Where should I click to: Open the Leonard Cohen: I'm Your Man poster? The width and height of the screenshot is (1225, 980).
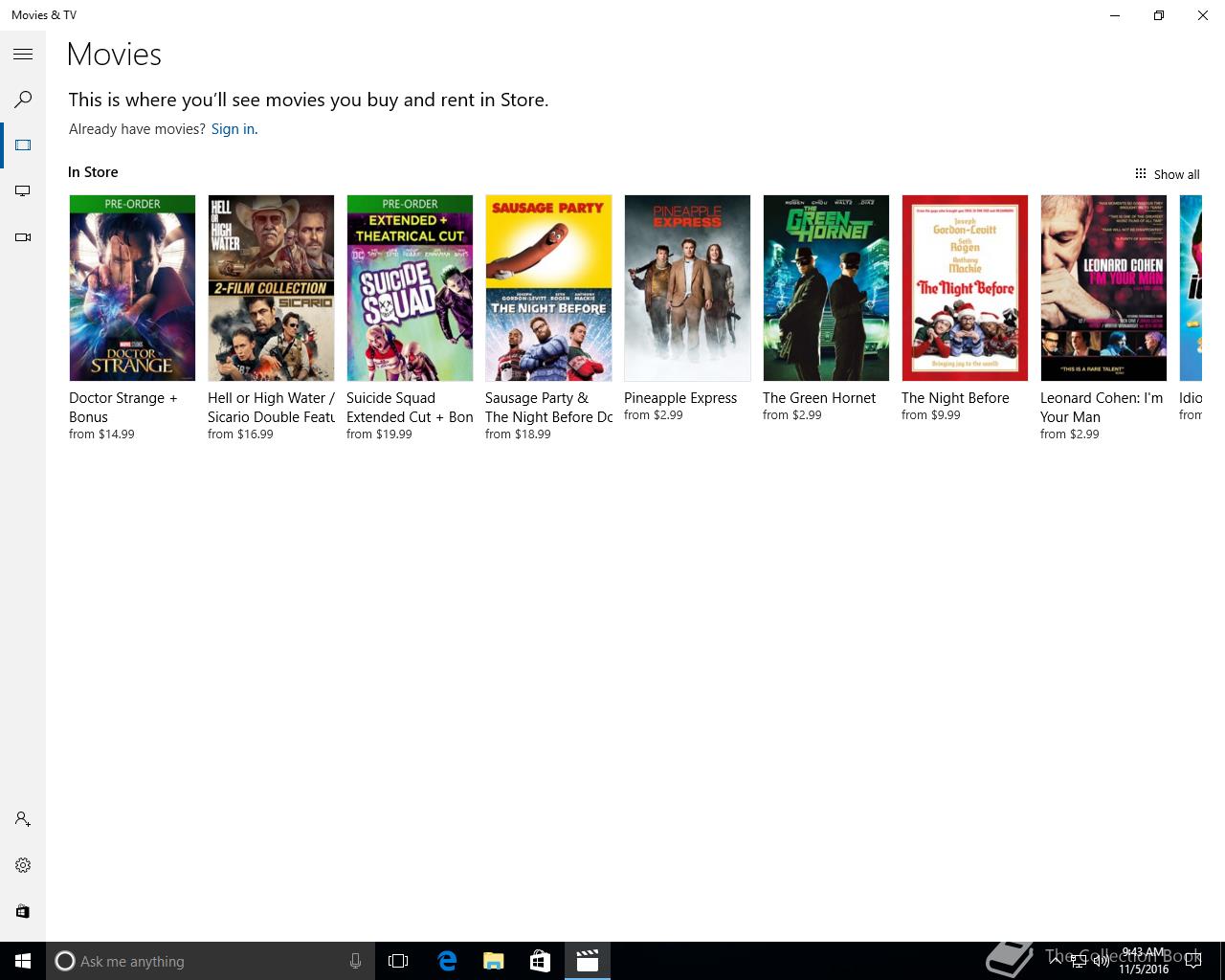pos(1103,288)
